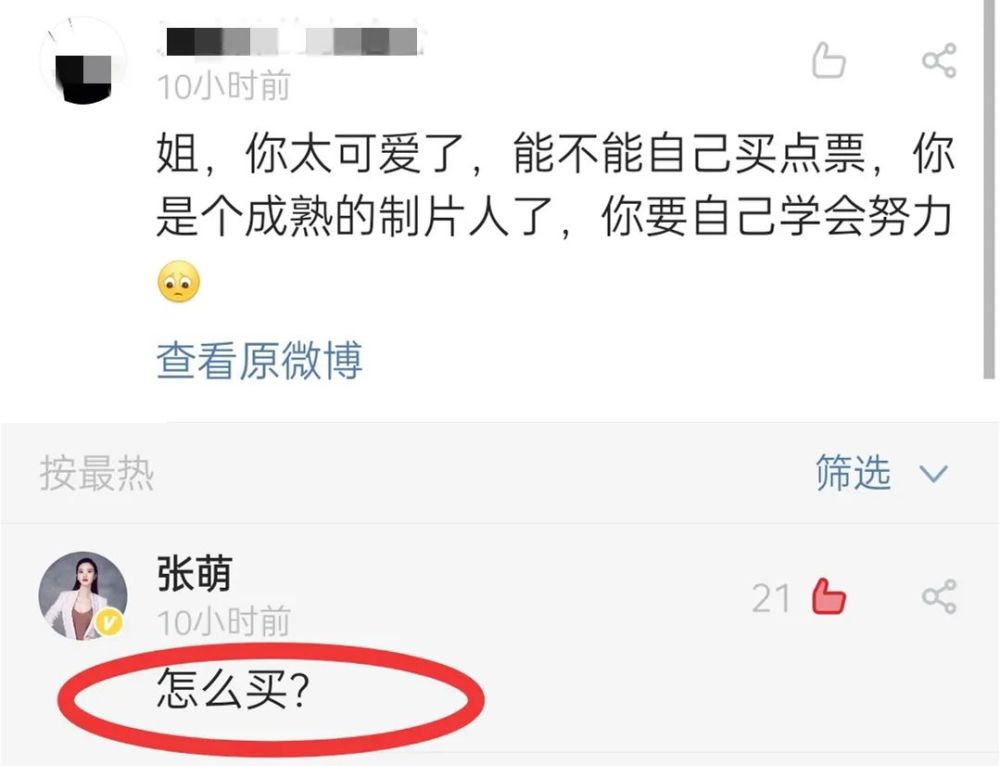The width and height of the screenshot is (1000, 766).
Task: Tap the flushed face emoji in comment
Action: tap(179, 282)
